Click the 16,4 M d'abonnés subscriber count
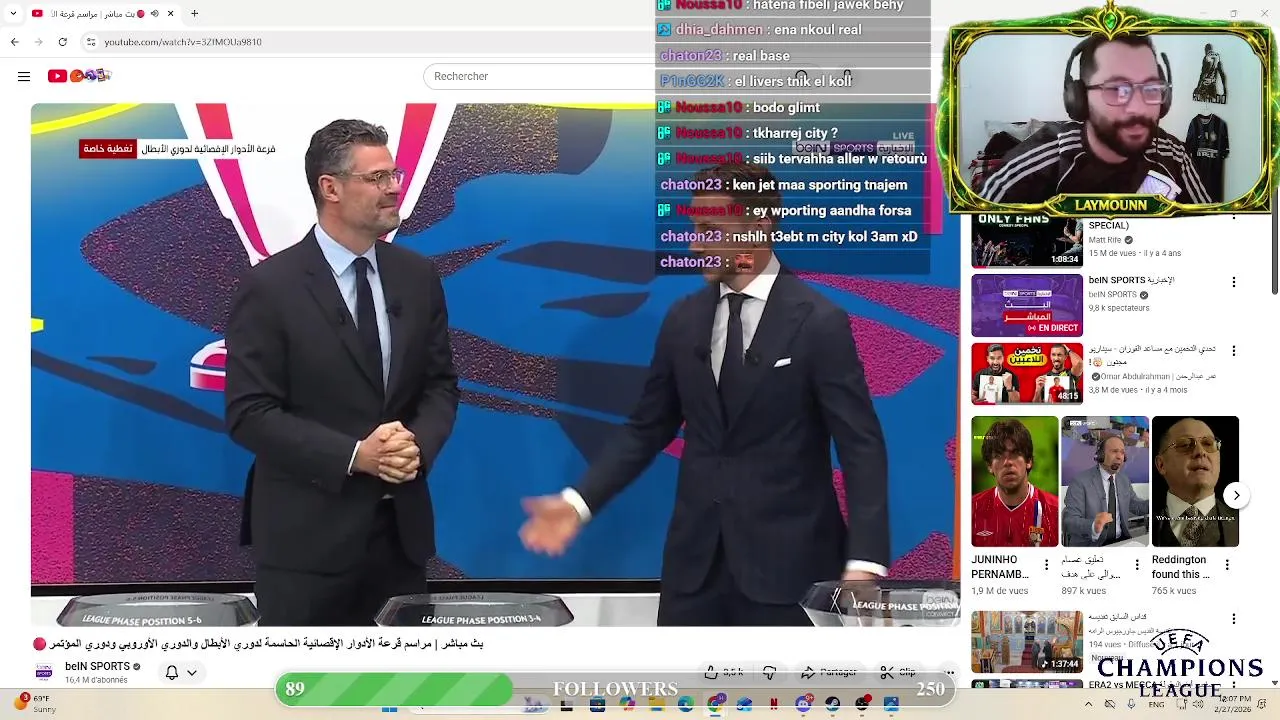 (96, 681)
